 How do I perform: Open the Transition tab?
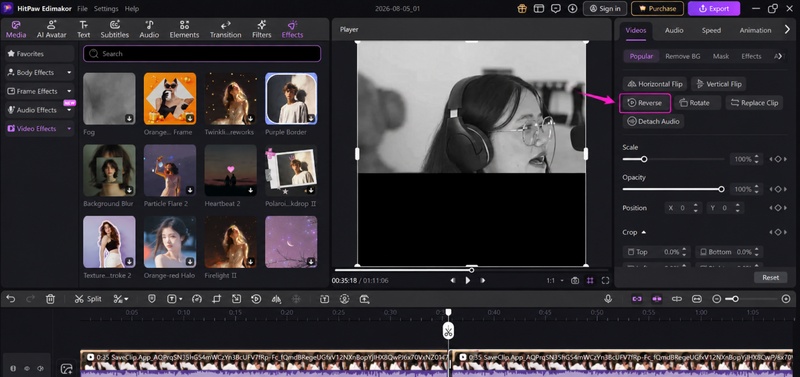click(x=226, y=30)
